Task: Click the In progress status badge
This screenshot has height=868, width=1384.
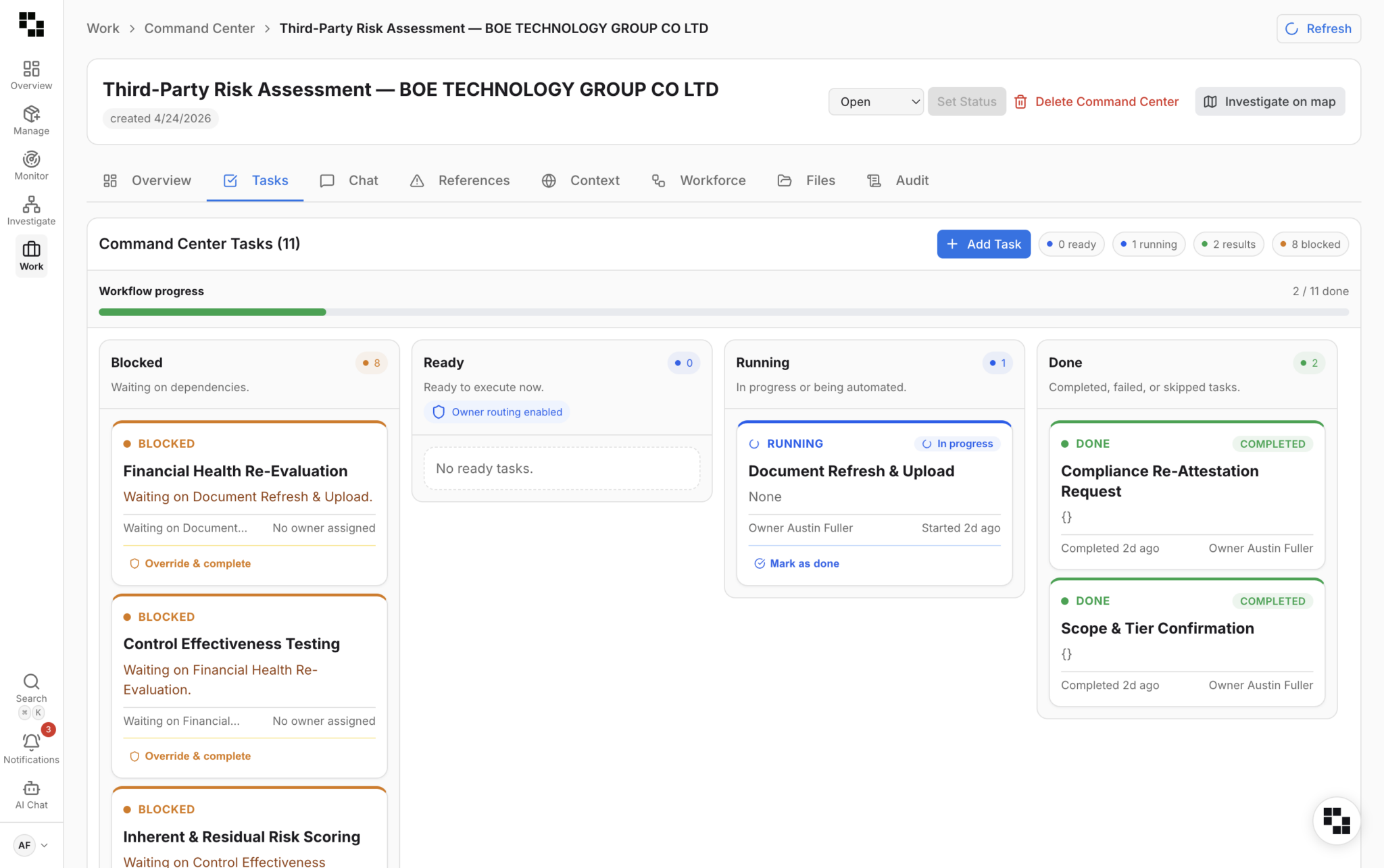Action: (x=958, y=444)
